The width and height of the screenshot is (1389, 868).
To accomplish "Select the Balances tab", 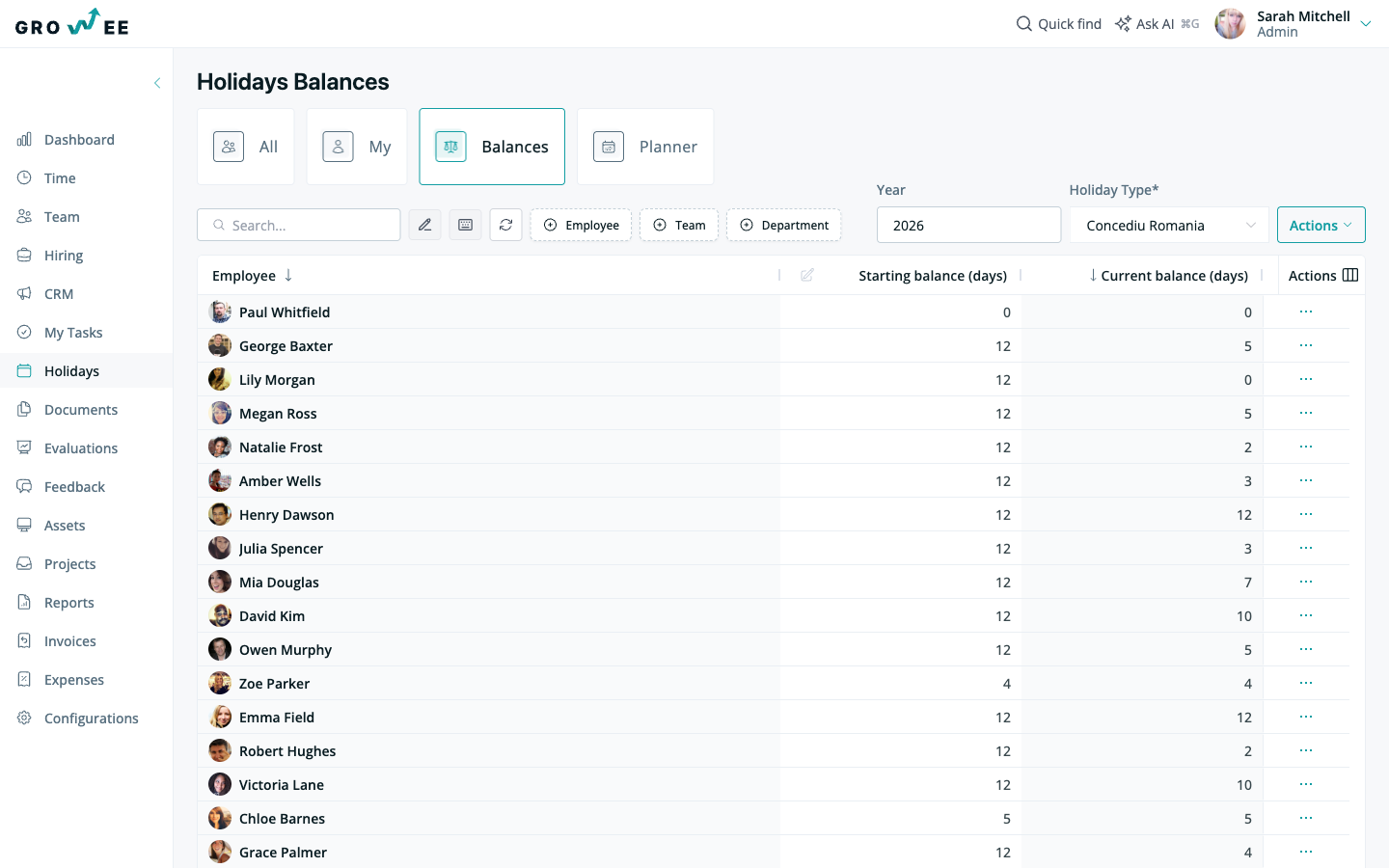I will pyautogui.click(x=492, y=147).
